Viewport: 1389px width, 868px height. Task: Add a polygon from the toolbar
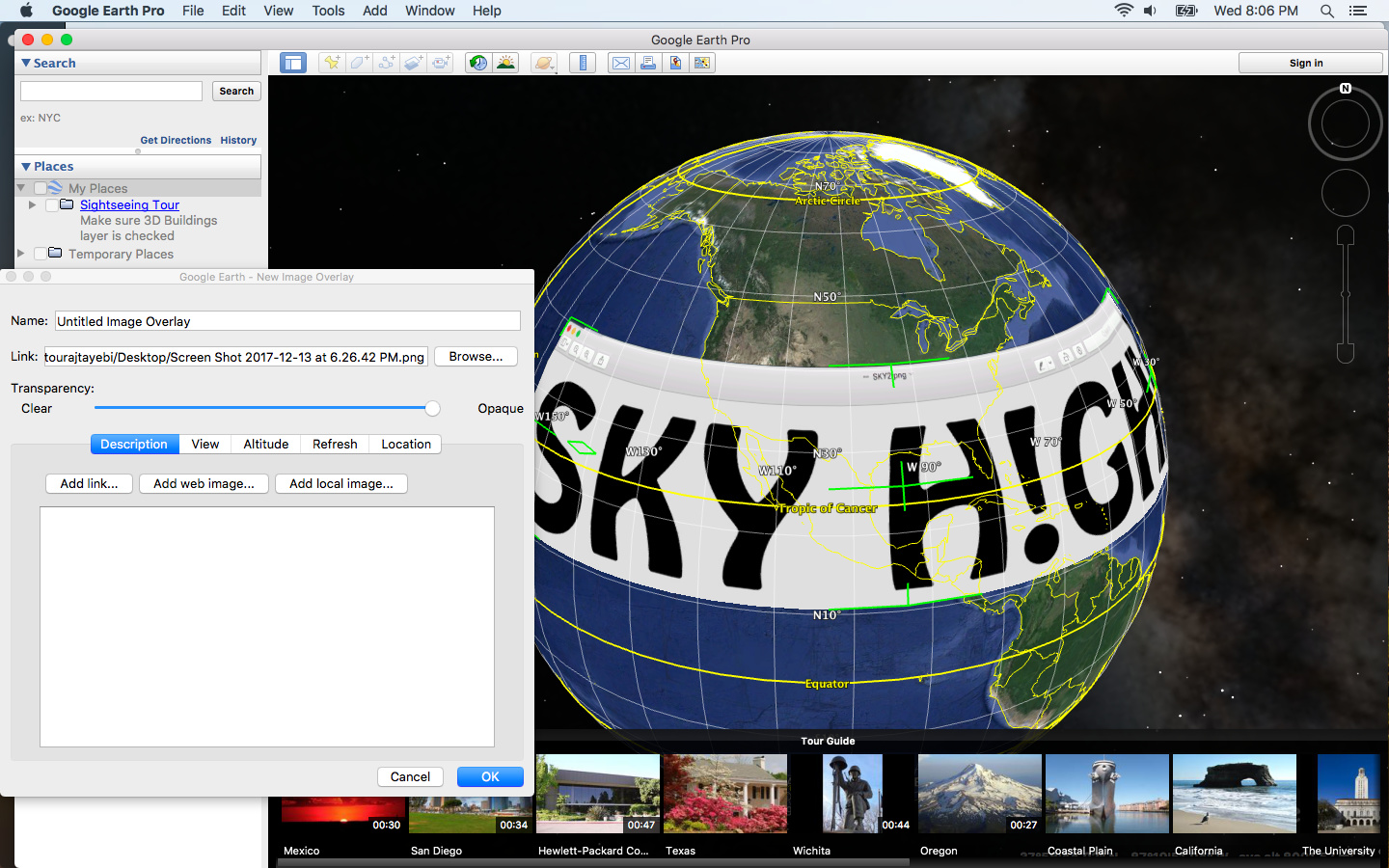tap(359, 63)
